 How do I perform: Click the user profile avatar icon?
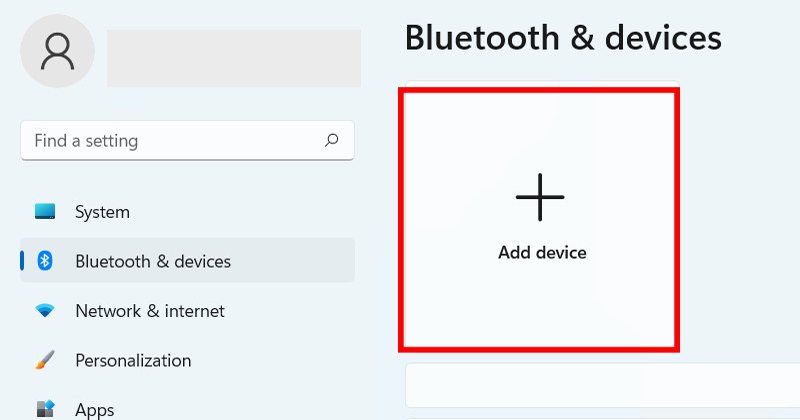point(57,52)
